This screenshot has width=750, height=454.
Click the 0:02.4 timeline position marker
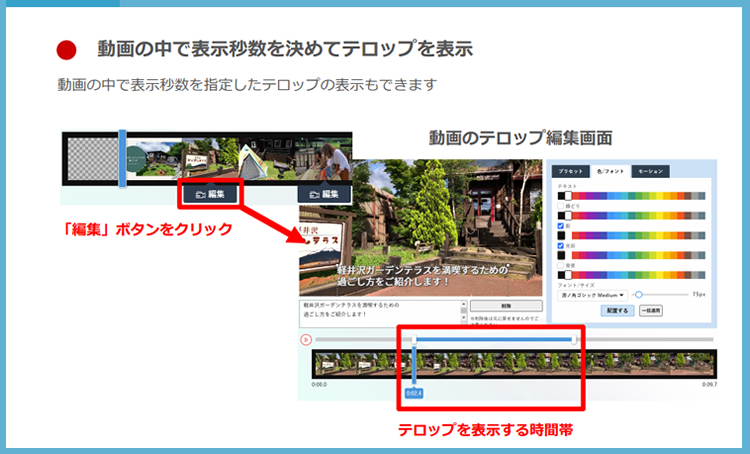[x=414, y=393]
